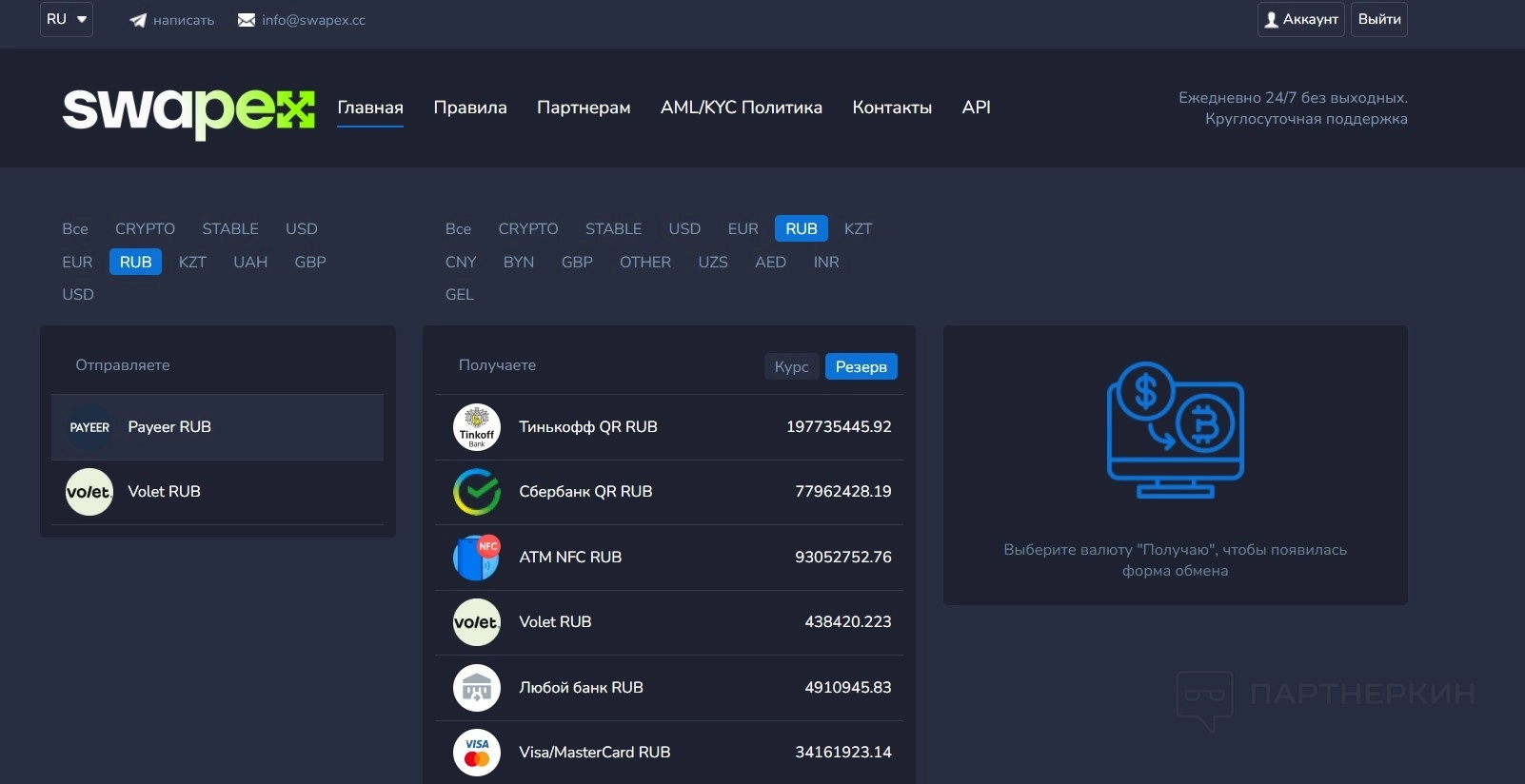Click reserve value 93052752.76

(x=843, y=557)
